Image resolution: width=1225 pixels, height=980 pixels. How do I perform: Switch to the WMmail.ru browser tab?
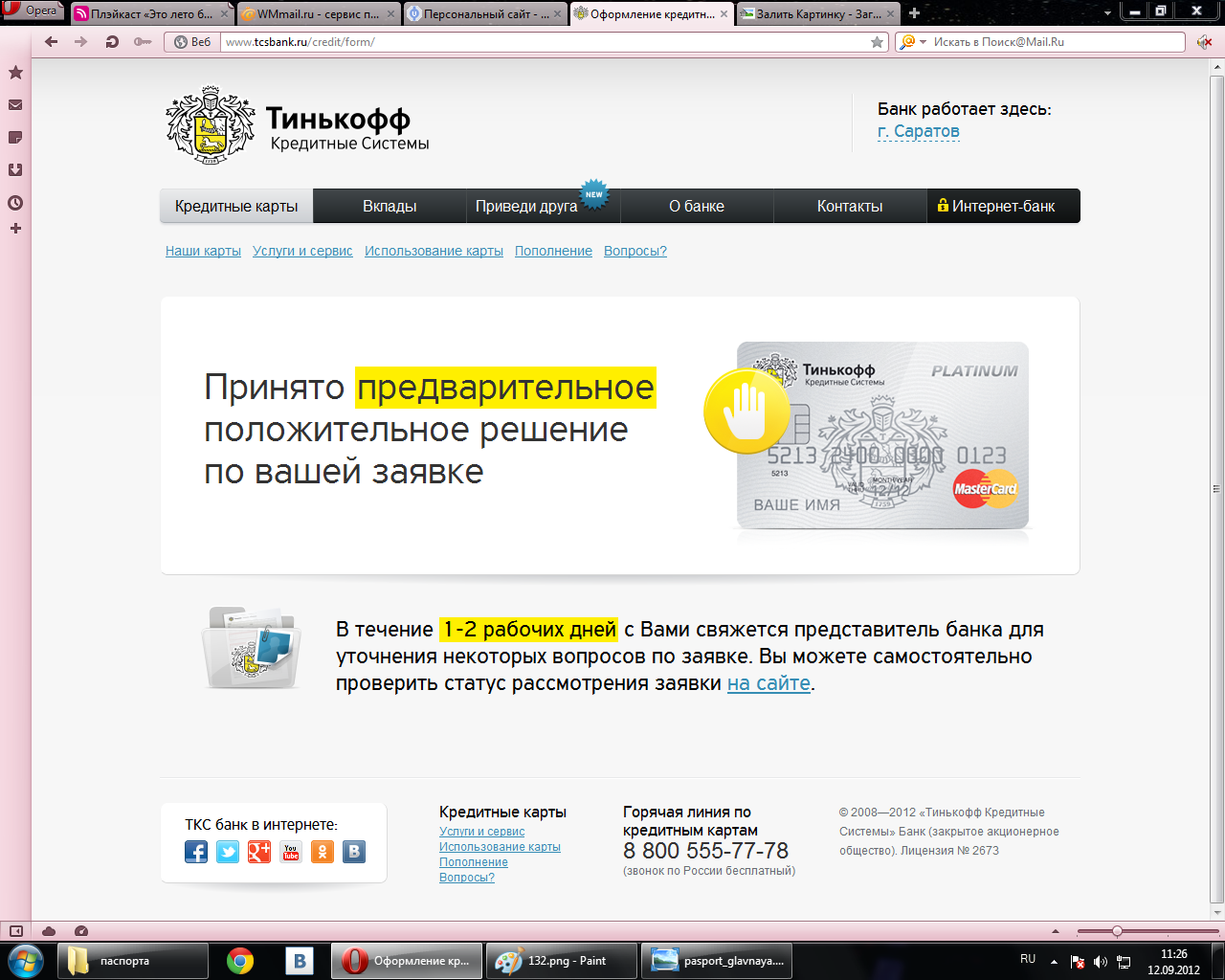click(318, 14)
